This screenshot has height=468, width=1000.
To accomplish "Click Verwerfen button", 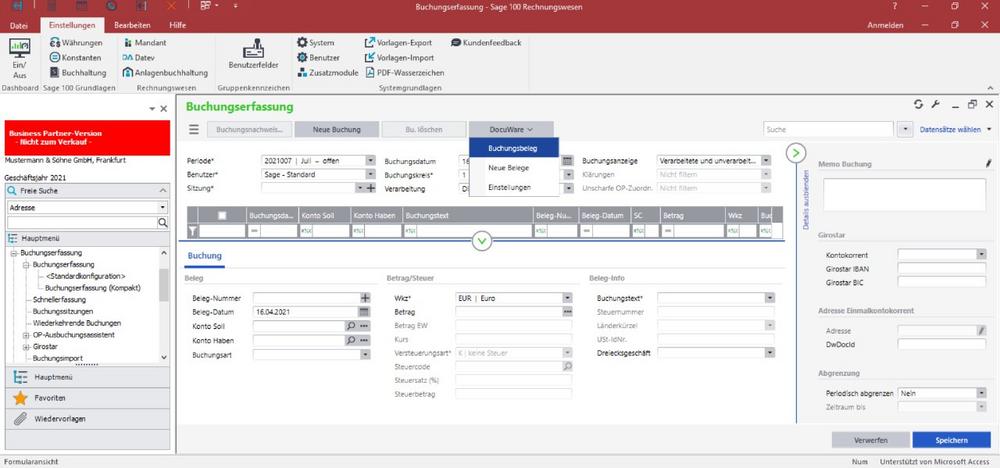I will pos(871,440).
